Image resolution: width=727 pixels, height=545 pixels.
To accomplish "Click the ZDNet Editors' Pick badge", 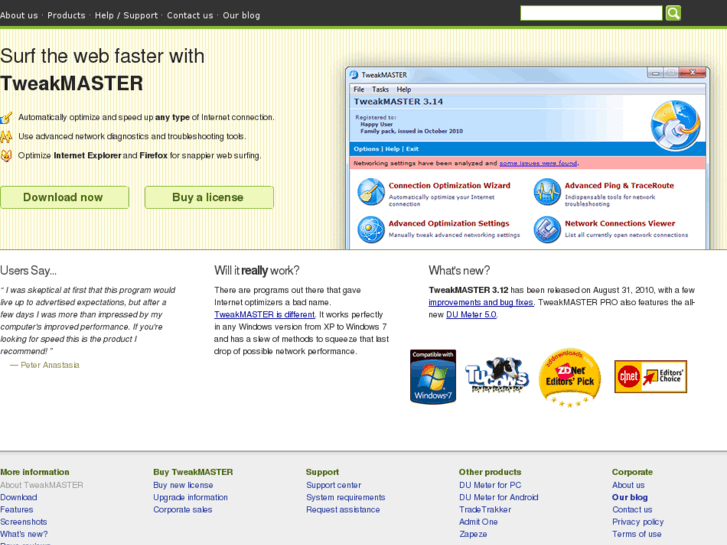I will 570,378.
